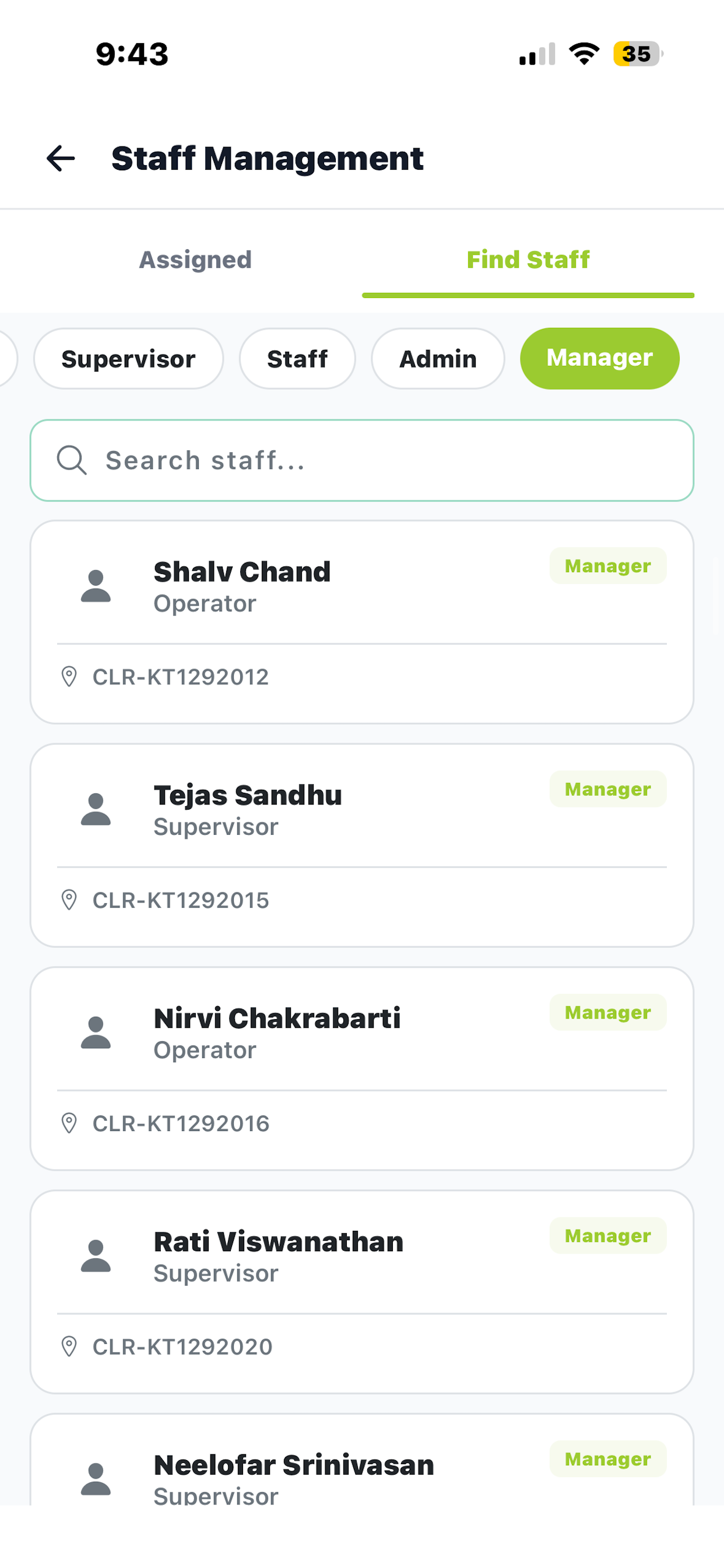The height and width of the screenshot is (1568, 724).
Task: Tap Shalv Chand's avatar icon
Action: [x=96, y=586]
